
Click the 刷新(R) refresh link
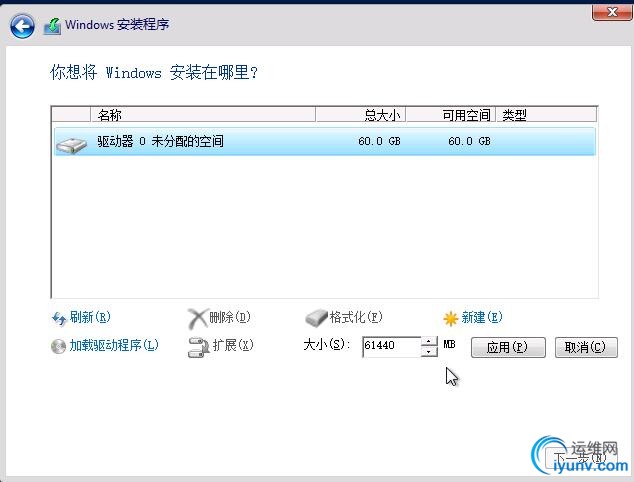90,317
